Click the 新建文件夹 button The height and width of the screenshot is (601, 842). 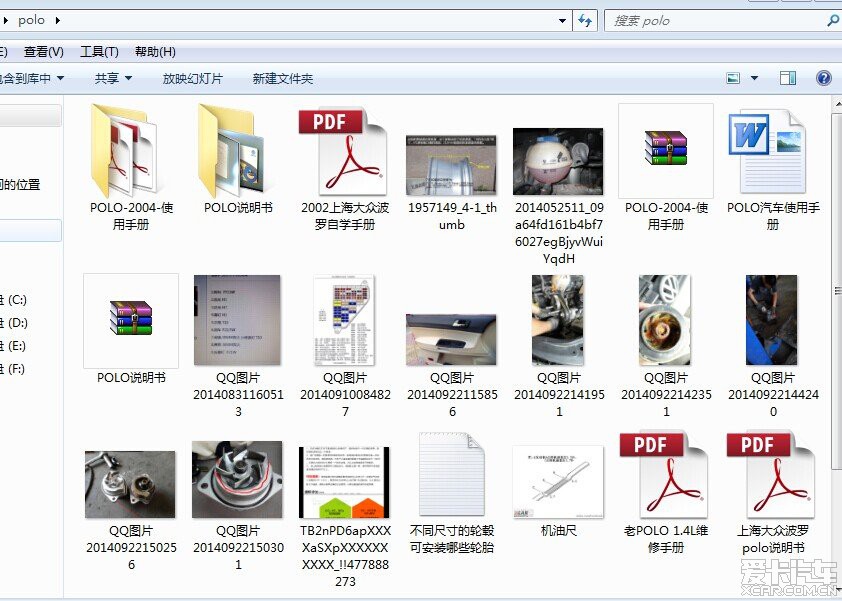(x=282, y=78)
